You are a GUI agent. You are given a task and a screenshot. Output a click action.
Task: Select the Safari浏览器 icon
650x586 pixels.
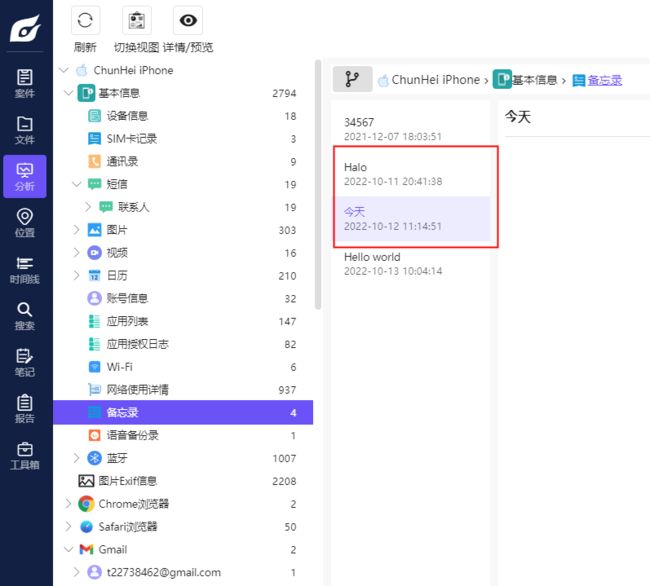(86, 526)
